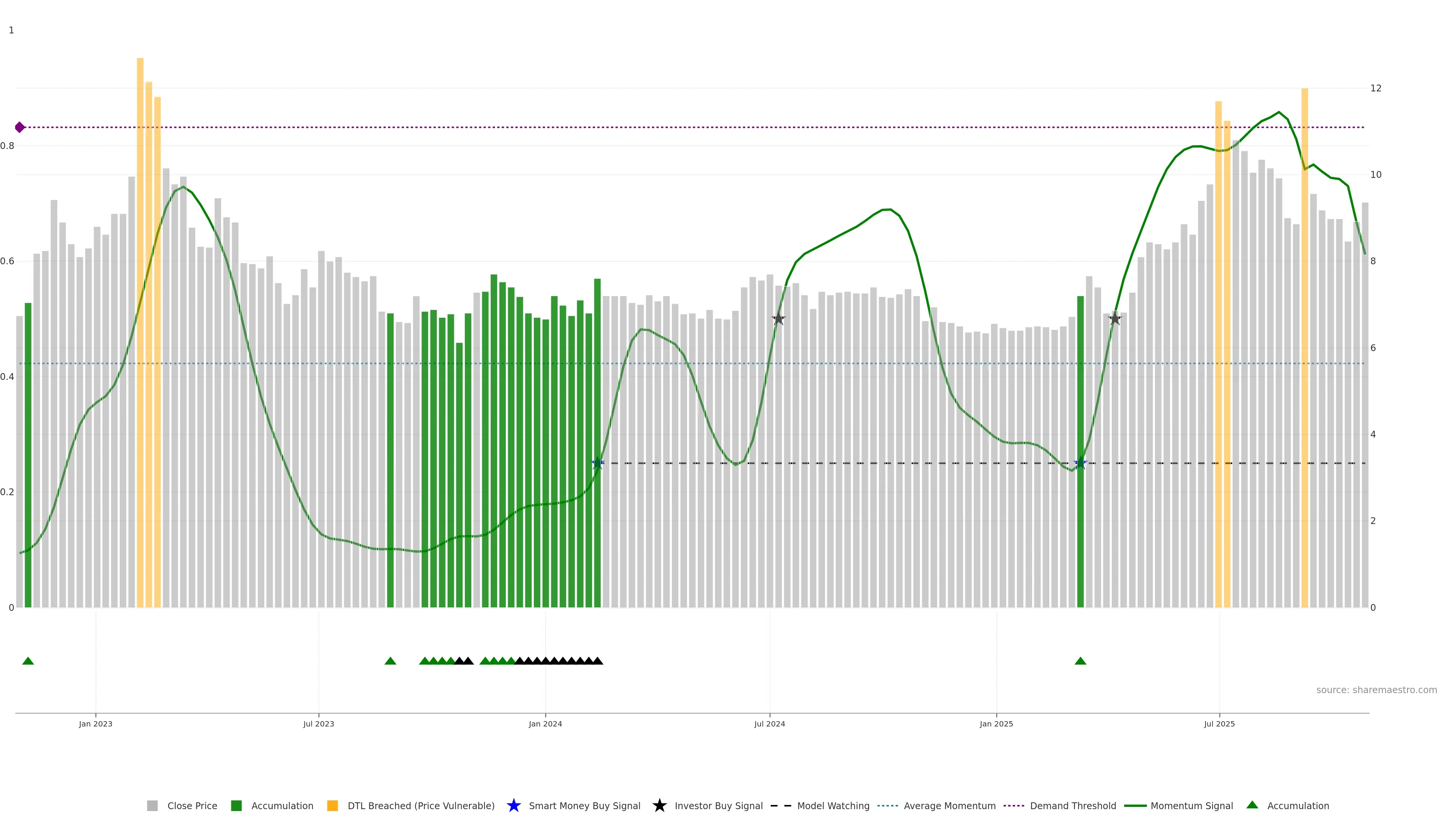This screenshot has height=819, width=1456.
Task: Click the Investor Buy star after Jan 2025
Action: coord(1115,319)
